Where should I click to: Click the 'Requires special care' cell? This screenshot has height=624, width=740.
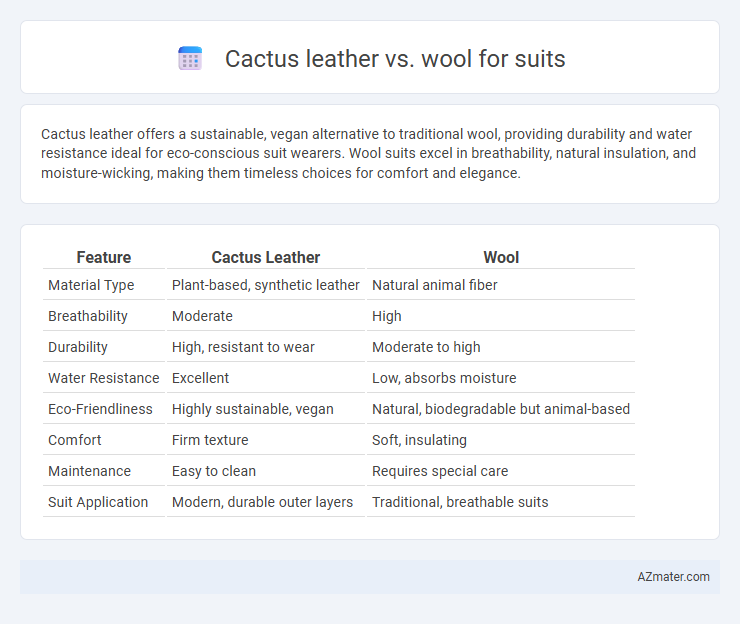pyautogui.click(x=440, y=471)
